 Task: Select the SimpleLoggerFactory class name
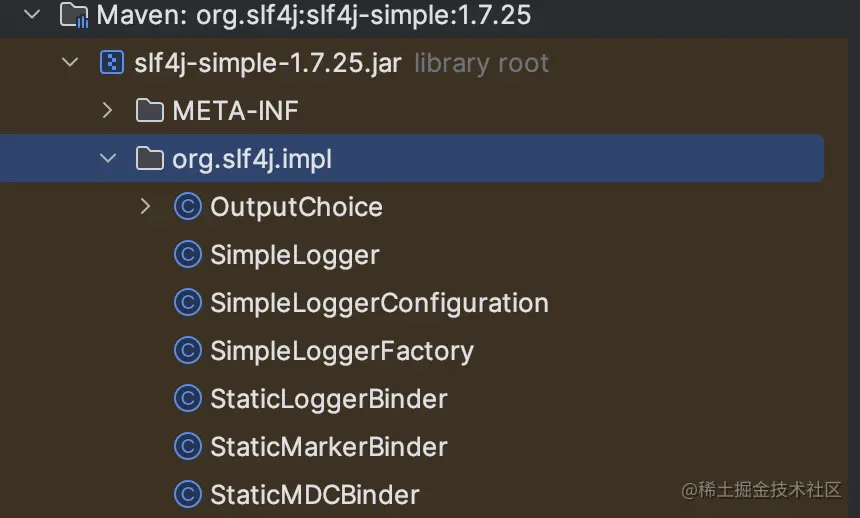[x=341, y=351]
